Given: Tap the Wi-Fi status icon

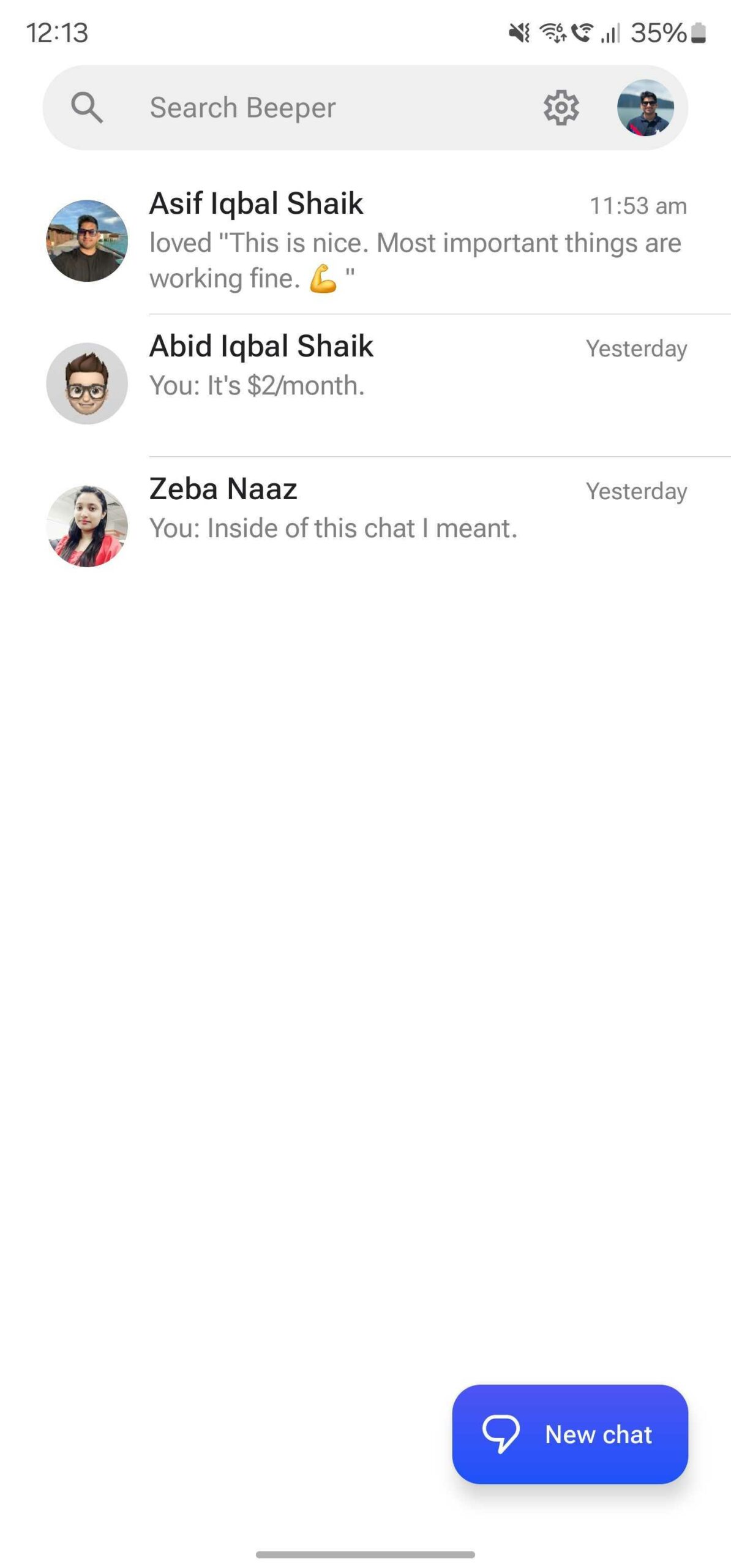Looking at the screenshot, I should pos(552,33).
